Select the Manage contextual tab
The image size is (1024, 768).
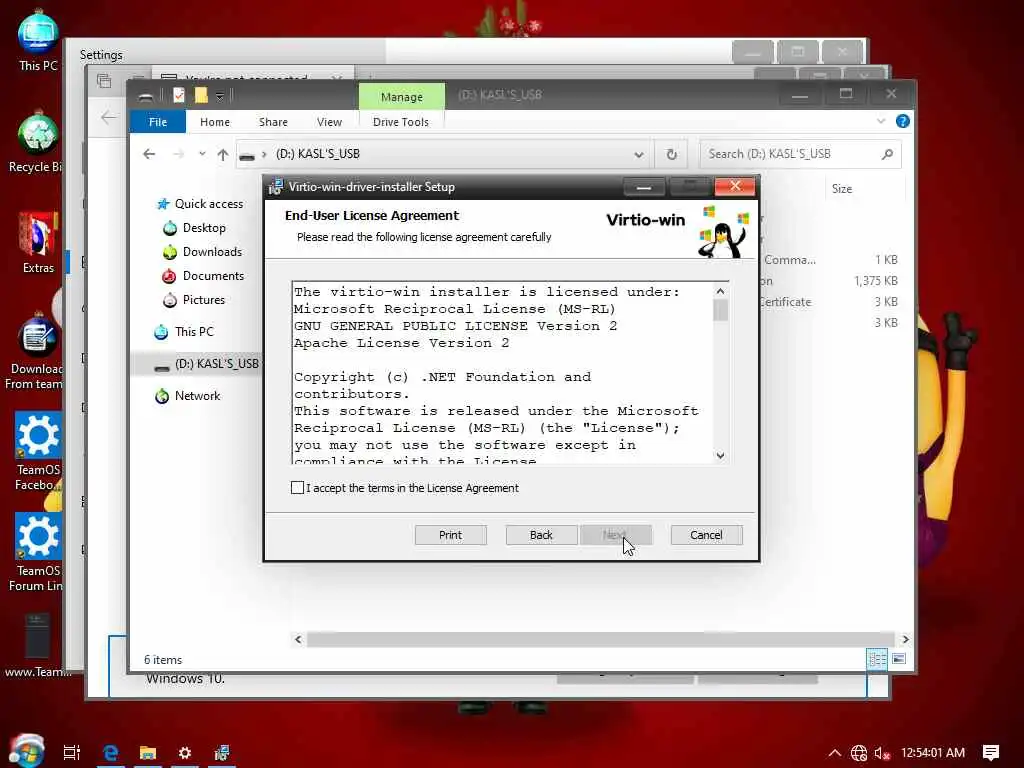pos(402,97)
